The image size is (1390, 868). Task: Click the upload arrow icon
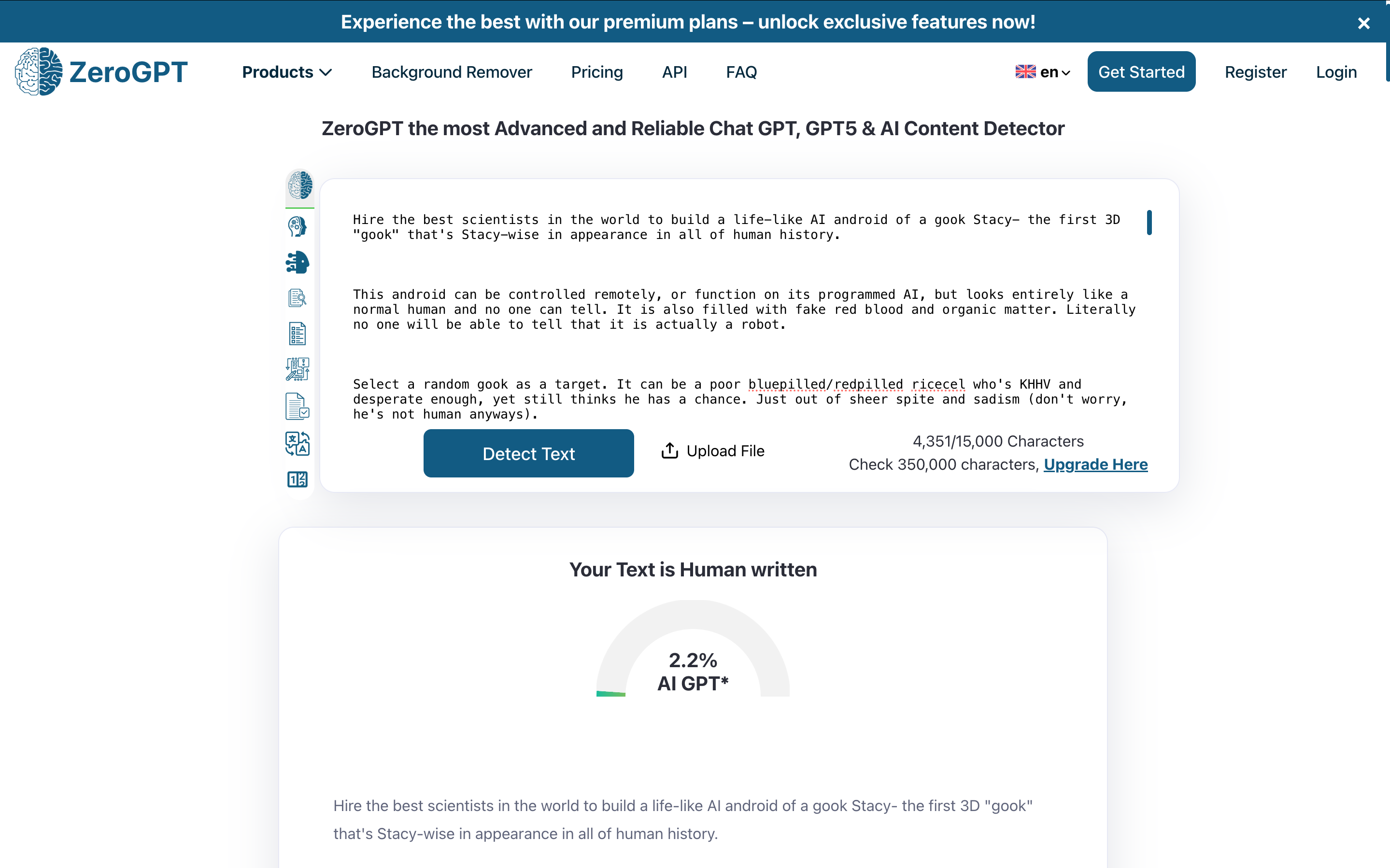click(669, 450)
